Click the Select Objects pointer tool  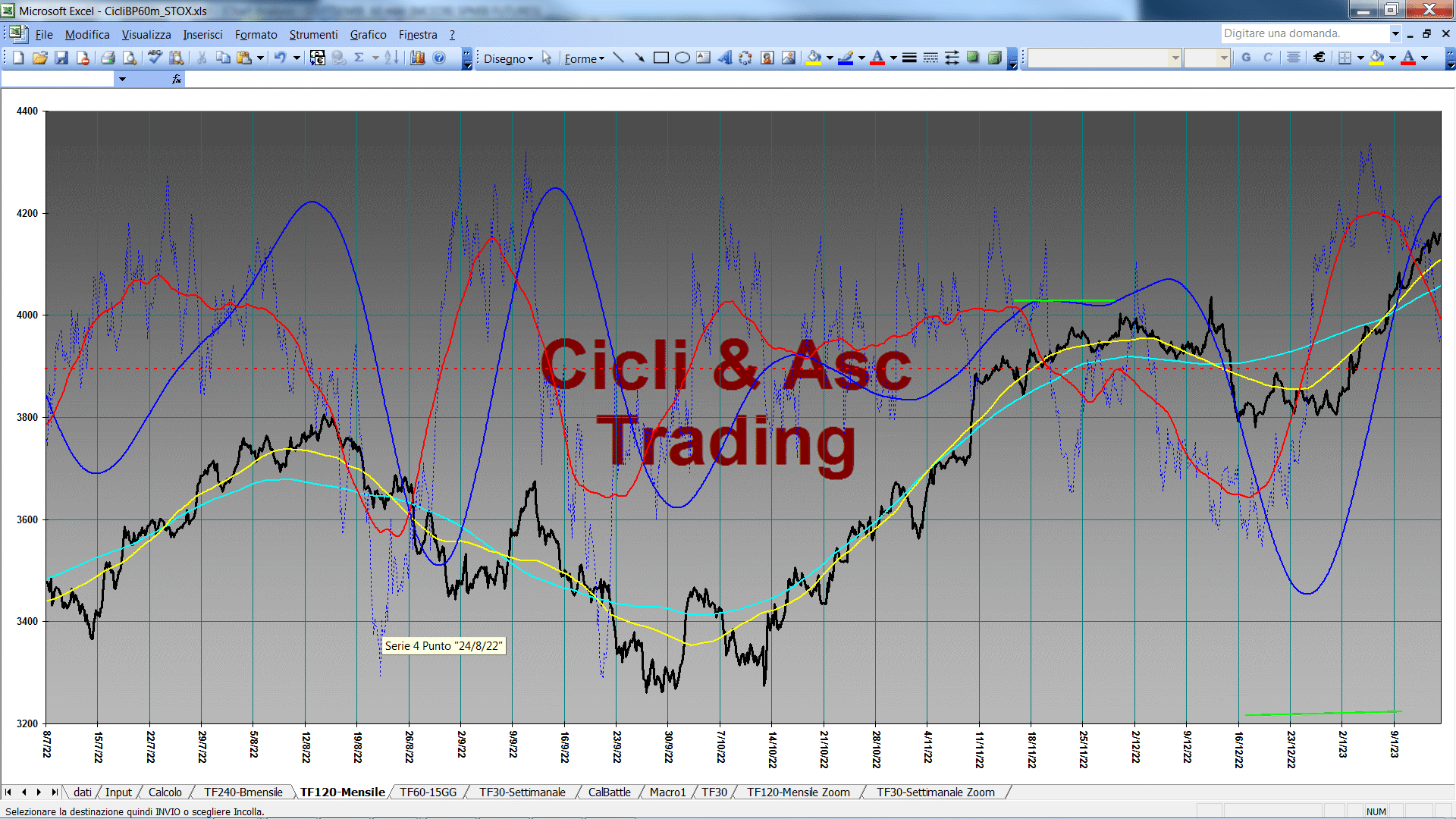coord(547,58)
